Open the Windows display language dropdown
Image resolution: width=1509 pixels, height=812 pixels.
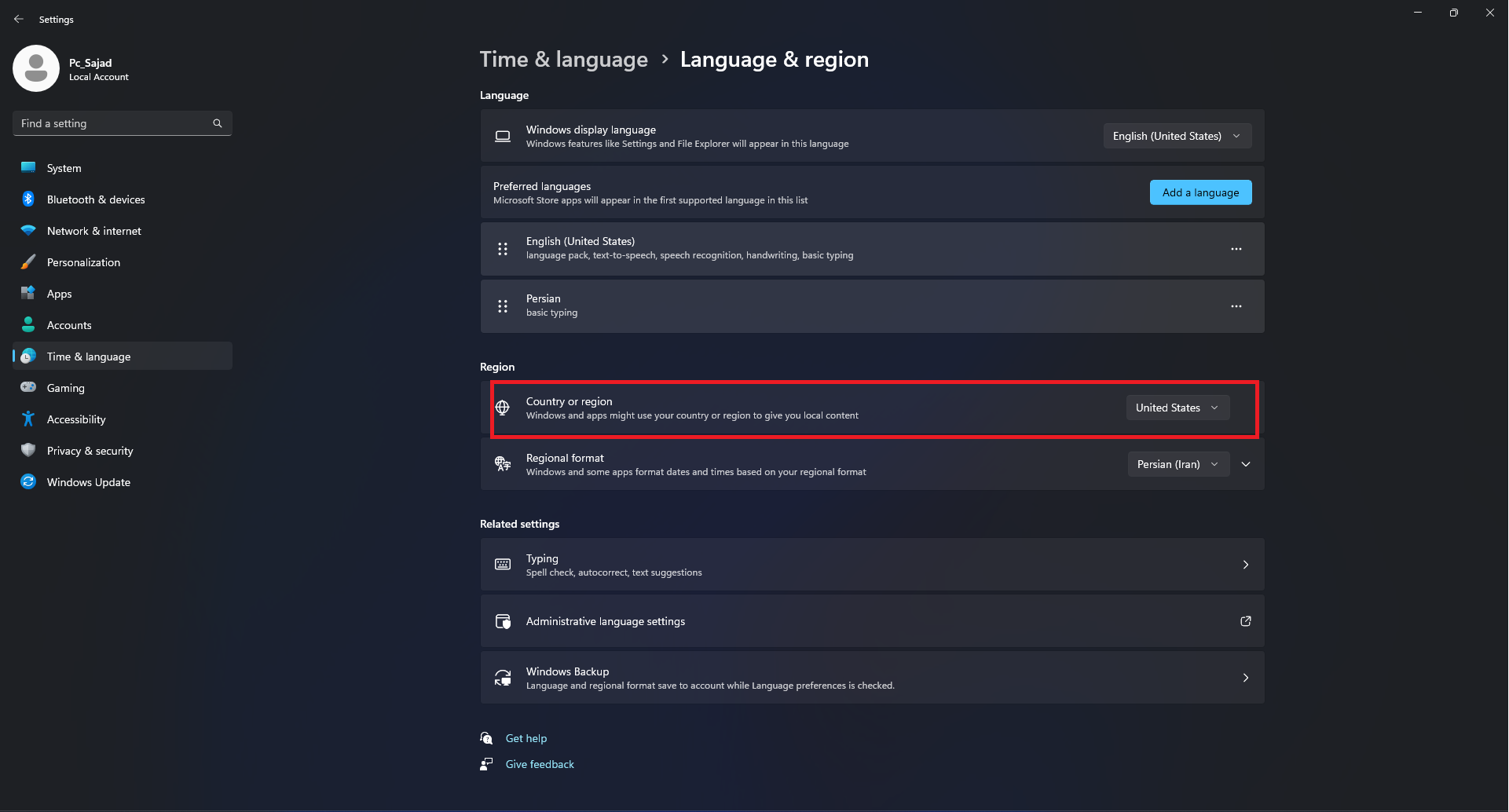1178,136
